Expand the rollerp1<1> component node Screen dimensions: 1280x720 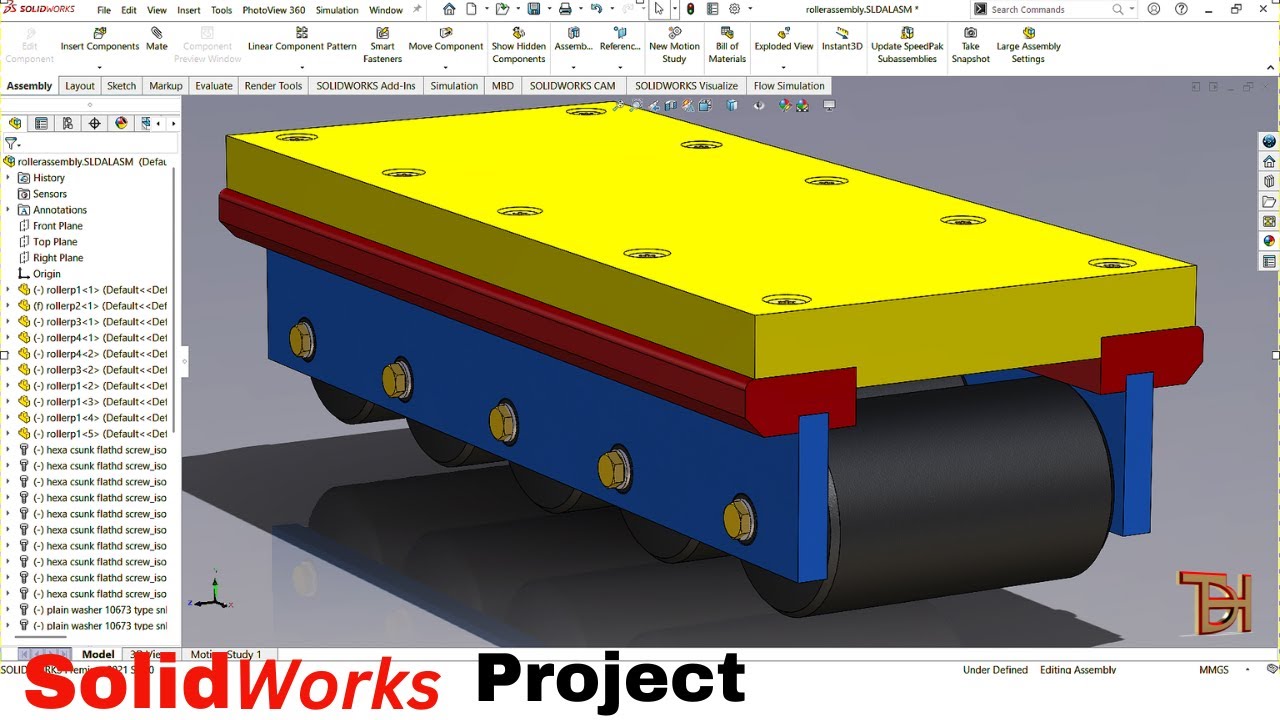click(8, 290)
